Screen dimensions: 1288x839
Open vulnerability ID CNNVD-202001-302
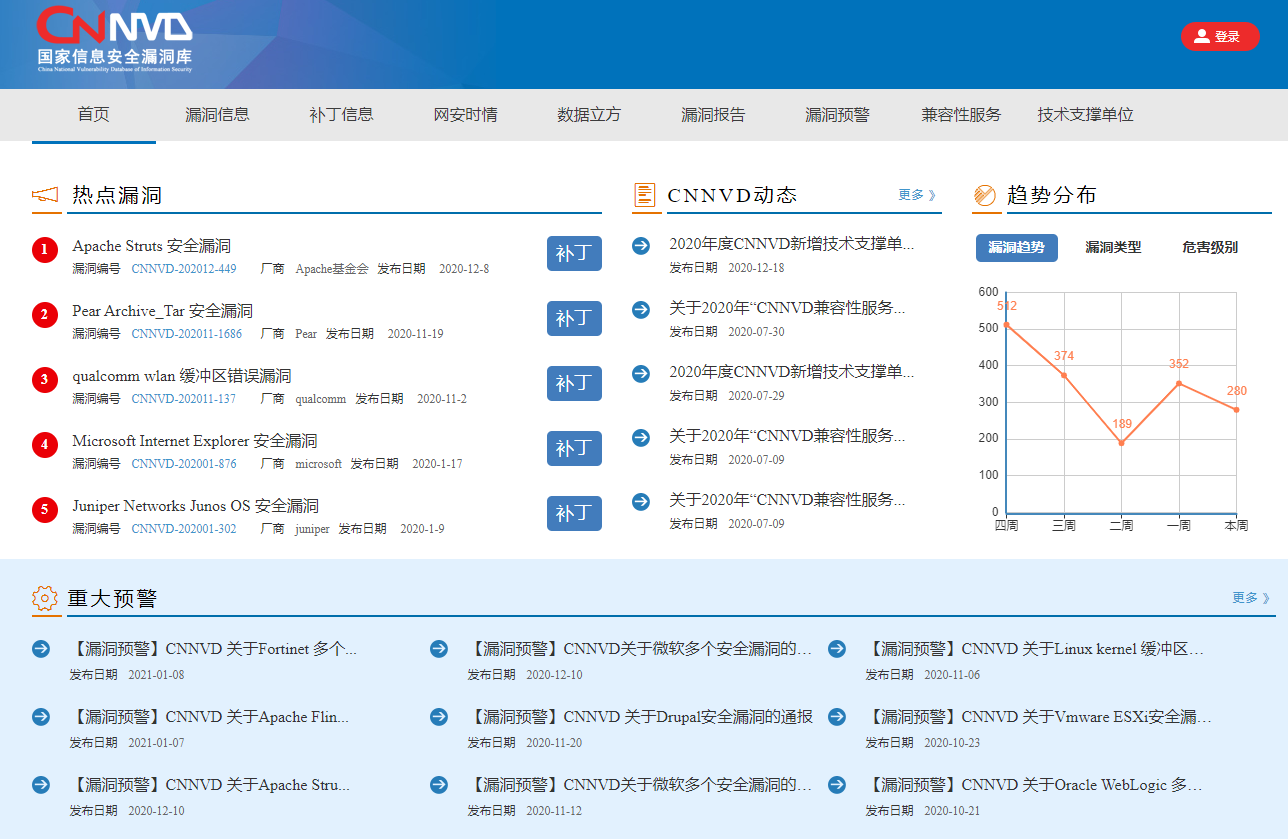184,529
